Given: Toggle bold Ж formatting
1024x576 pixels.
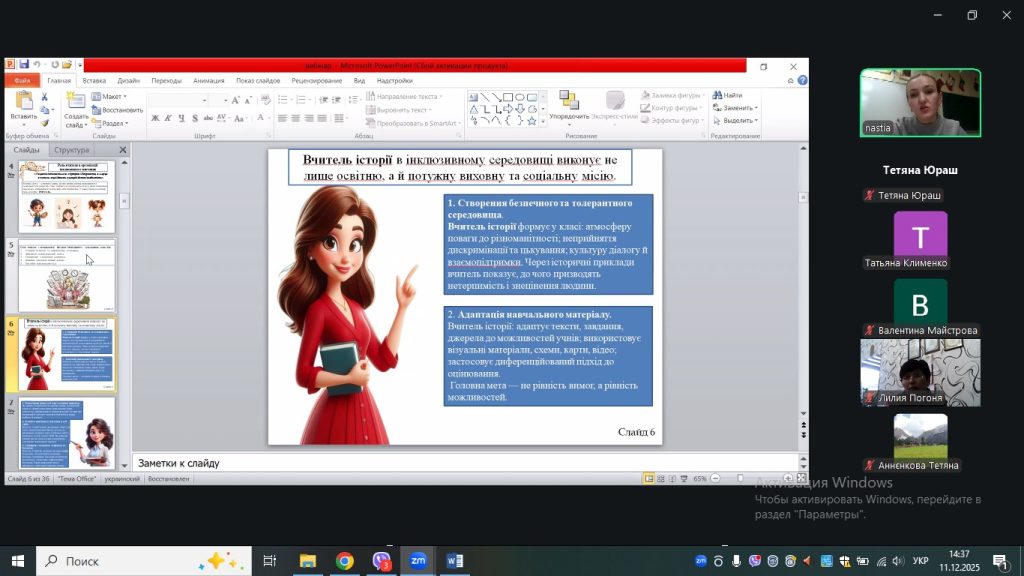Looking at the screenshot, I should (x=156, y=118).
